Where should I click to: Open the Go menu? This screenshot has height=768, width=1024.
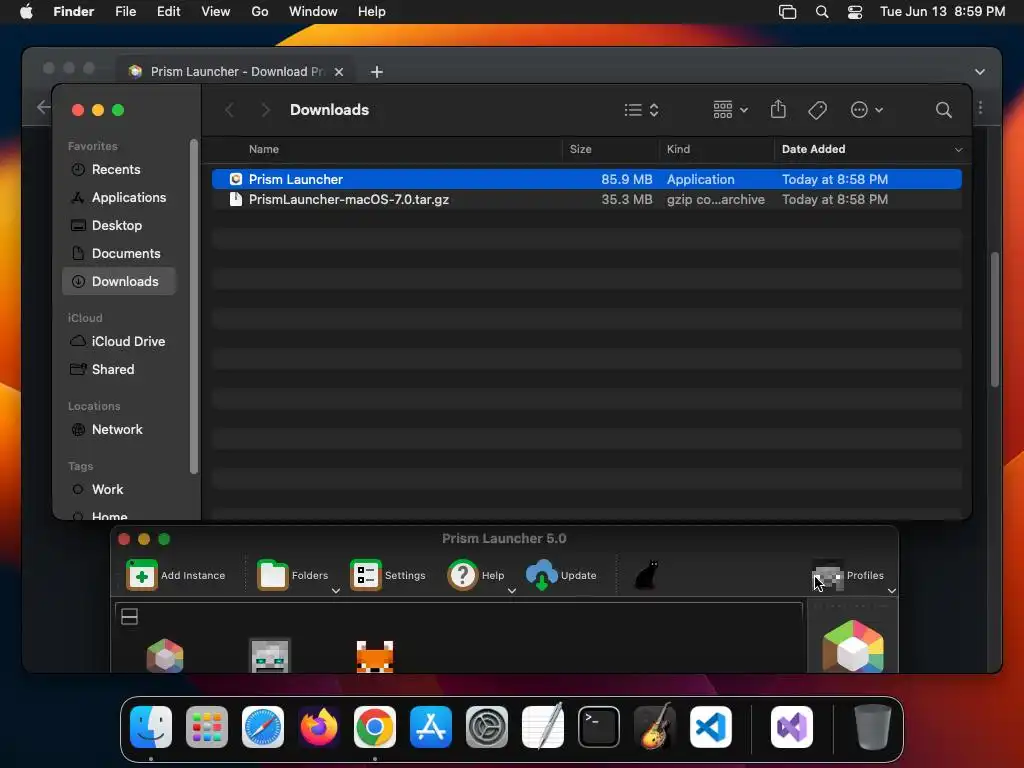point(259,12)
